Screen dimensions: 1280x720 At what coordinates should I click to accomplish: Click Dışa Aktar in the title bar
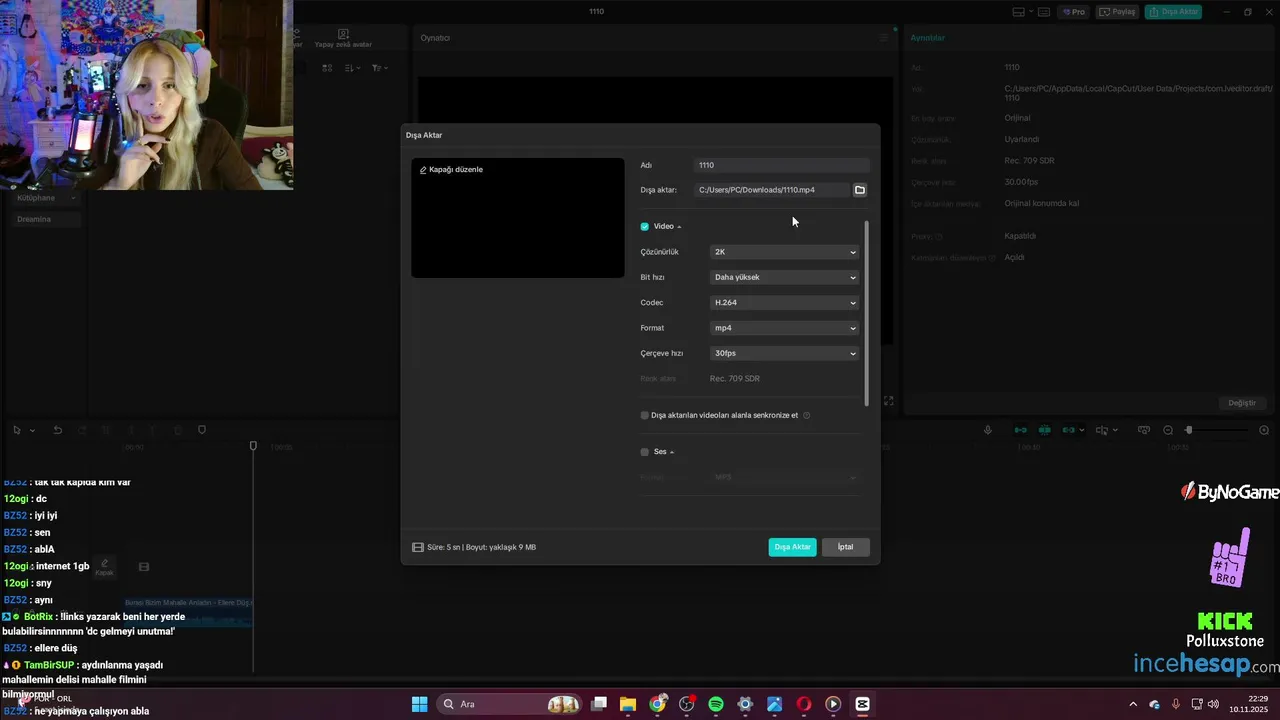pyautogui.click(x=1174, y=12)
